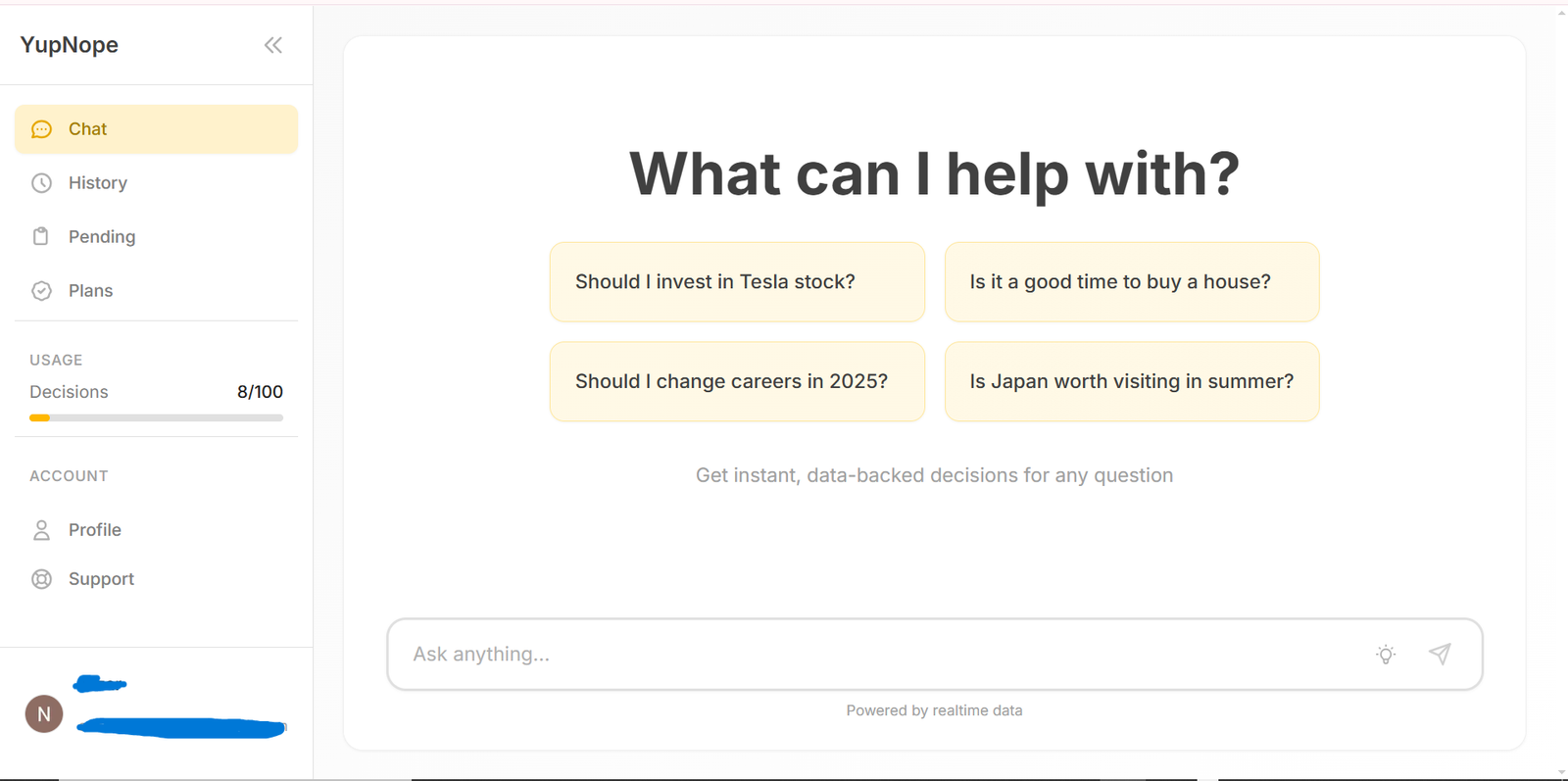The height and width of the screenshot is (781, 1568).
Task: Click the Plans checkmark circle icon
Action: pyautogui.click(x=41, y=291)
